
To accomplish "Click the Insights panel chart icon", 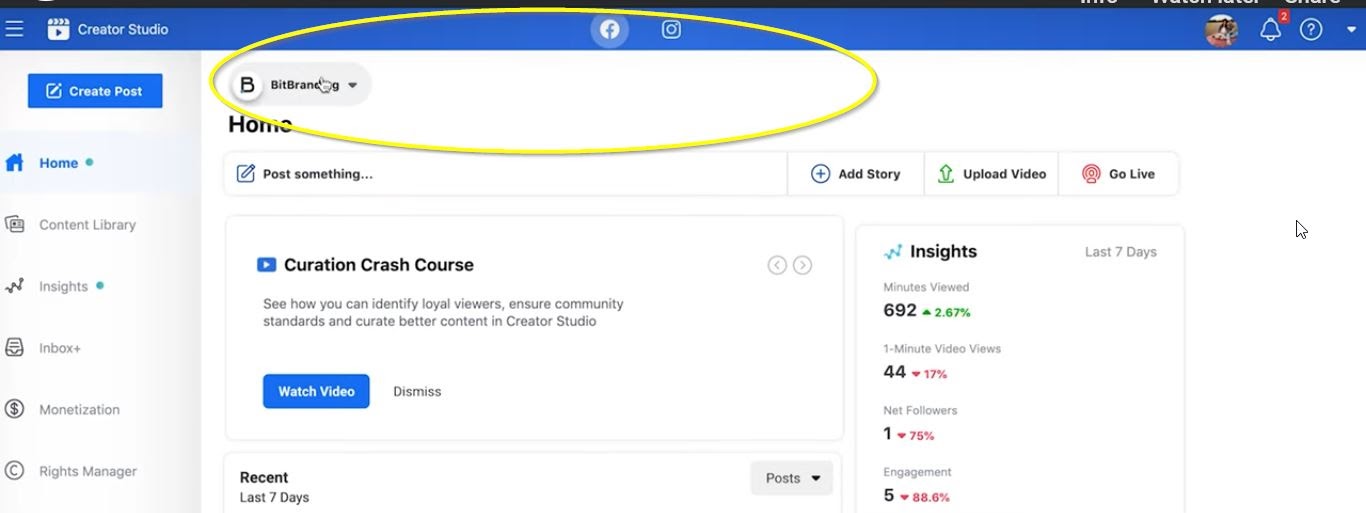I will 893,252.
